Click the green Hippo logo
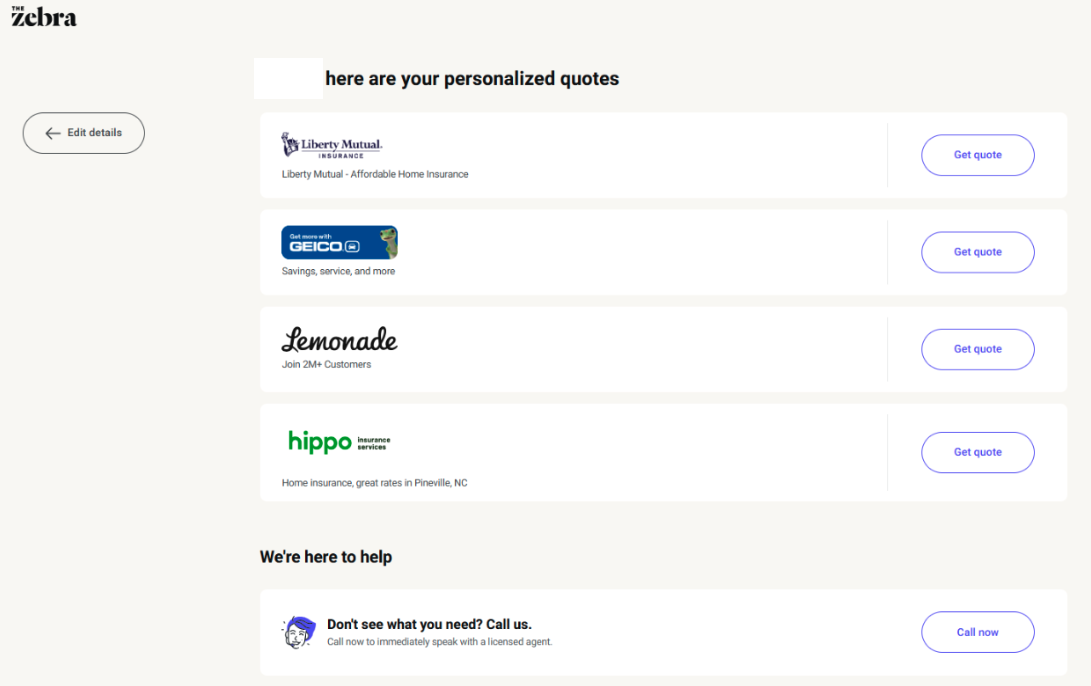The width and height of the screenshot is (1091, 686). click(320, 441)
